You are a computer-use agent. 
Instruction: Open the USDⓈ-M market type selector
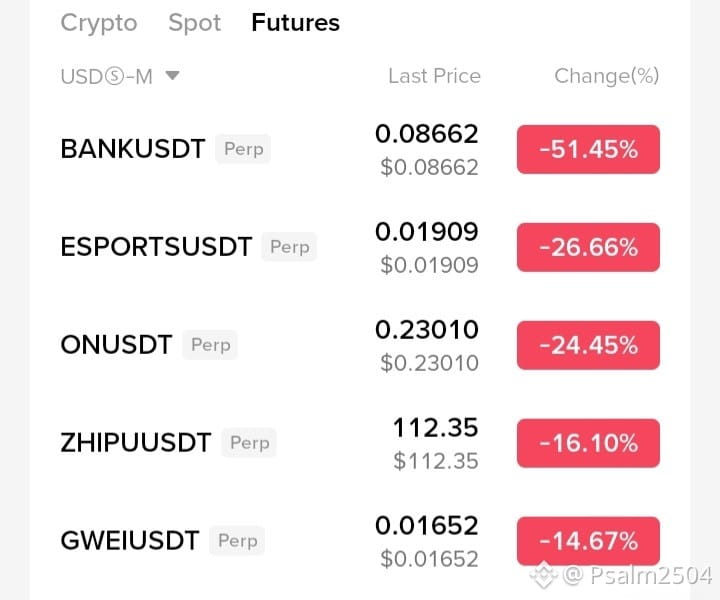pos(120,76)
